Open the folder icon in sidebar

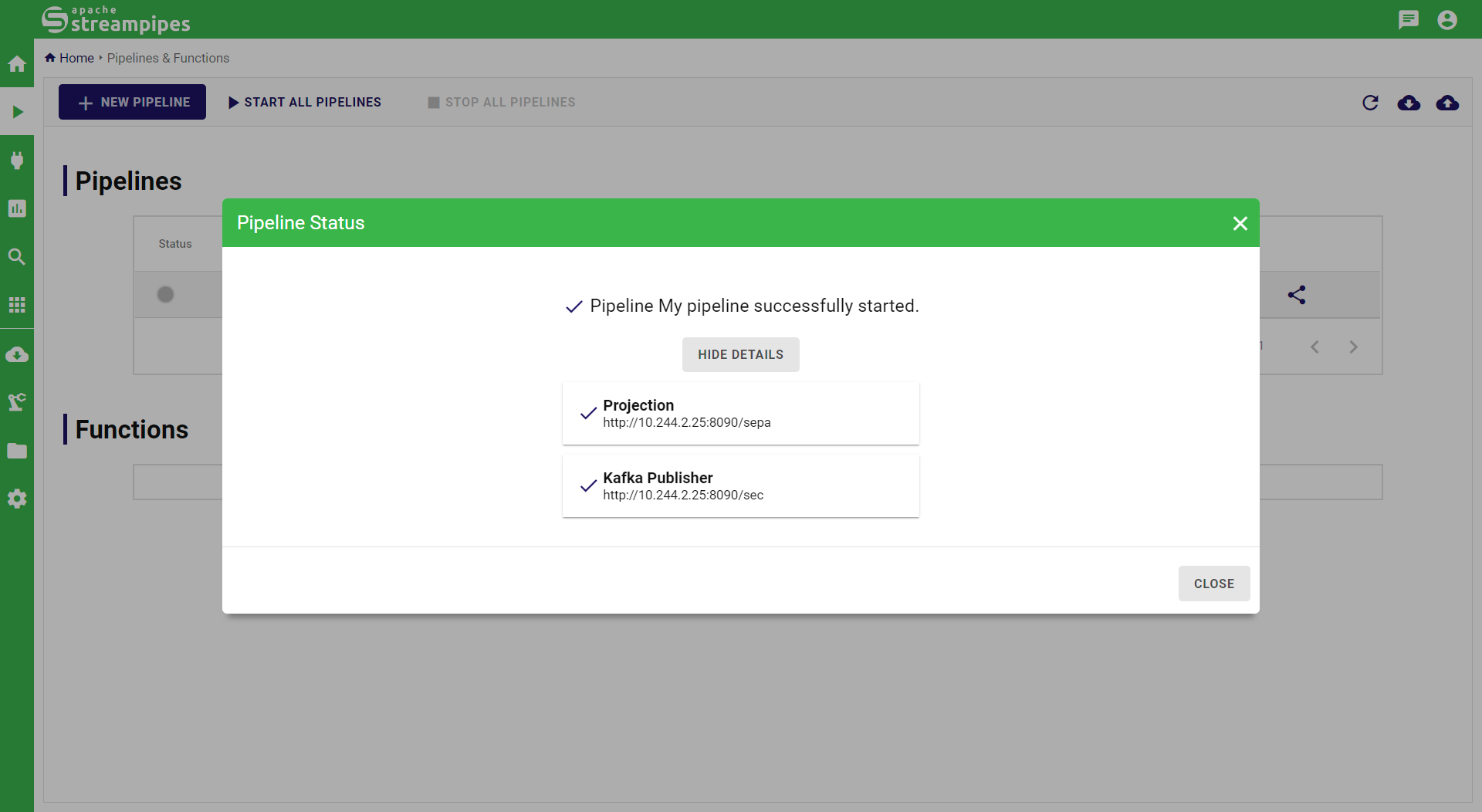(x=17, y=451)
